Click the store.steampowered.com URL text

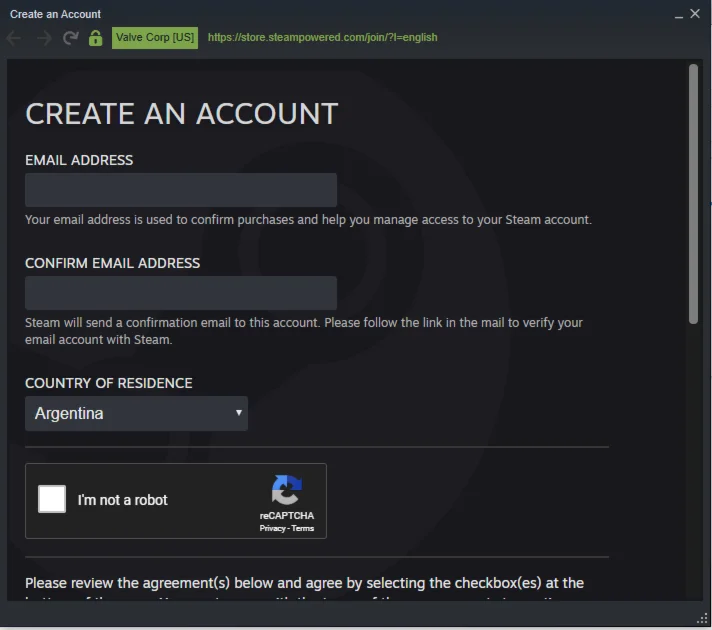tap(322, 37)
